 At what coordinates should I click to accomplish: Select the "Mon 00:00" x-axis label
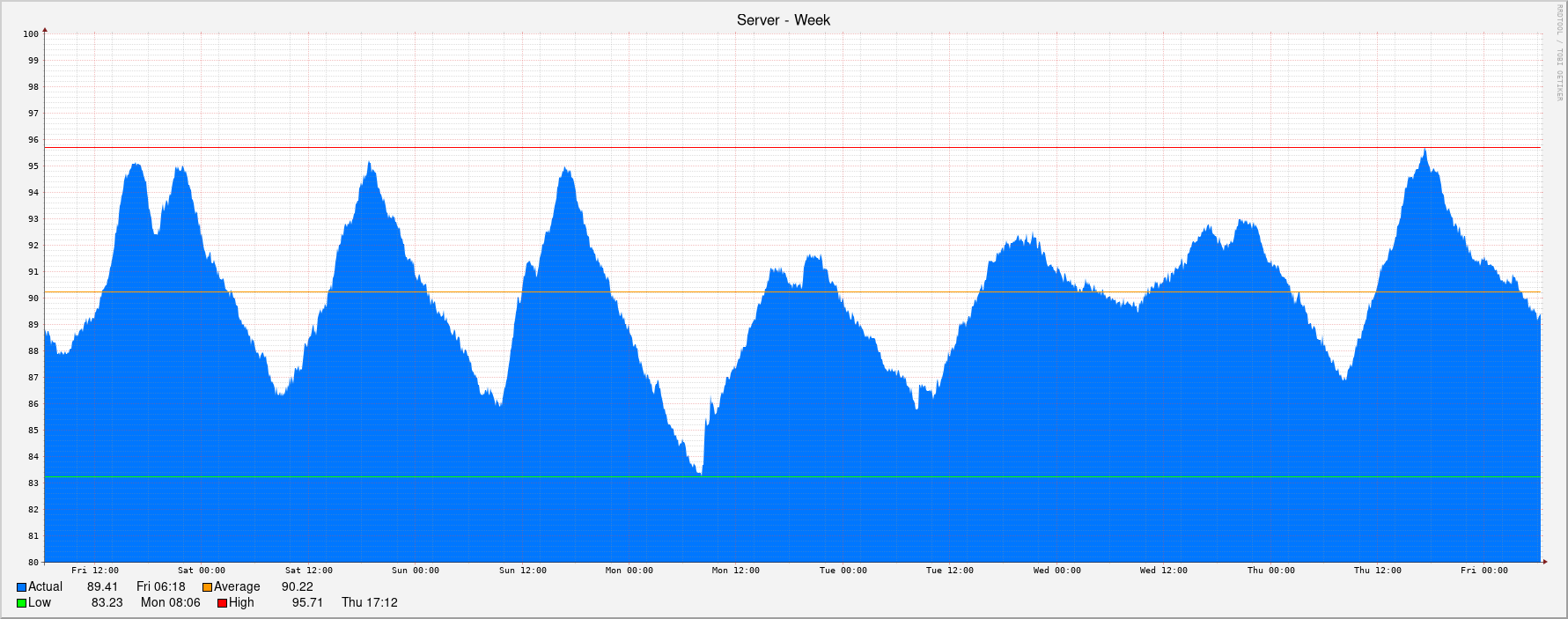click(x=629, y=571)
